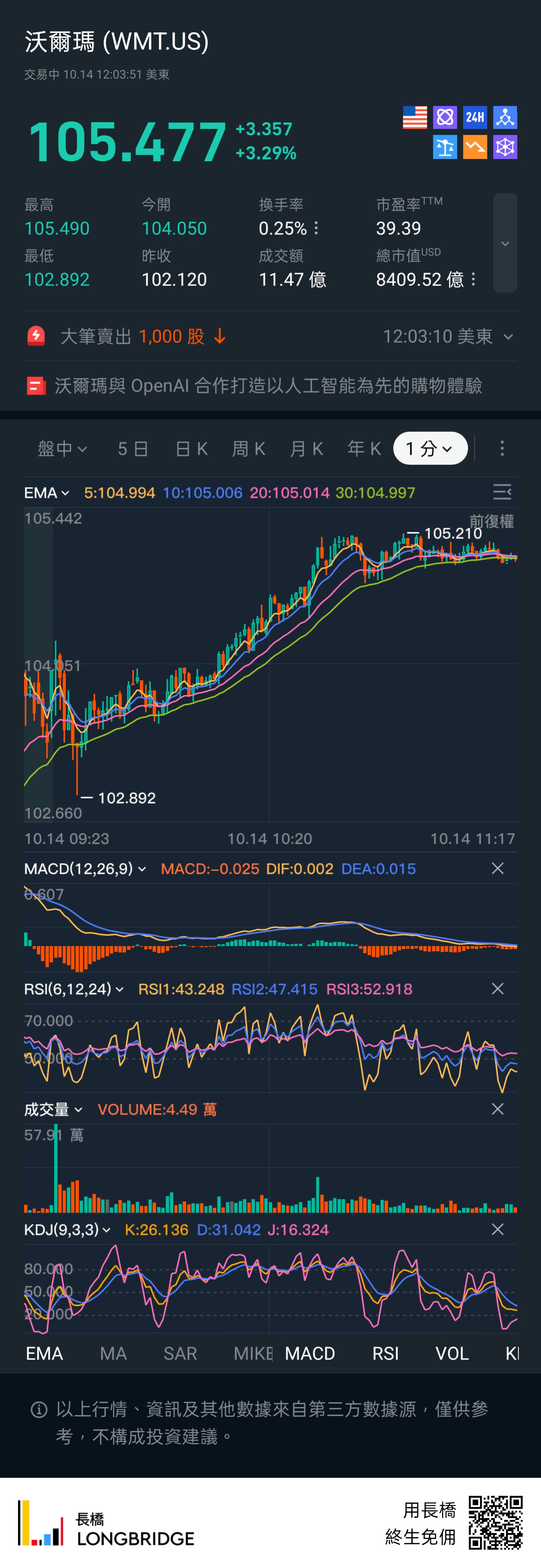Close the RSI indicator panel
This screenshot has height=1568, width=541.
(x=497, y=988)
